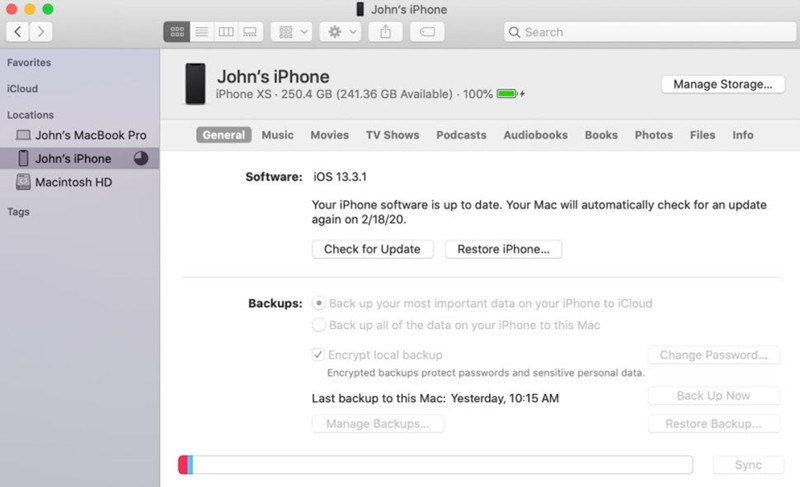Switch Finder to list view
The width and height of the screenshot is (800, 487).
pyautogui.click(x=202, y=32)
